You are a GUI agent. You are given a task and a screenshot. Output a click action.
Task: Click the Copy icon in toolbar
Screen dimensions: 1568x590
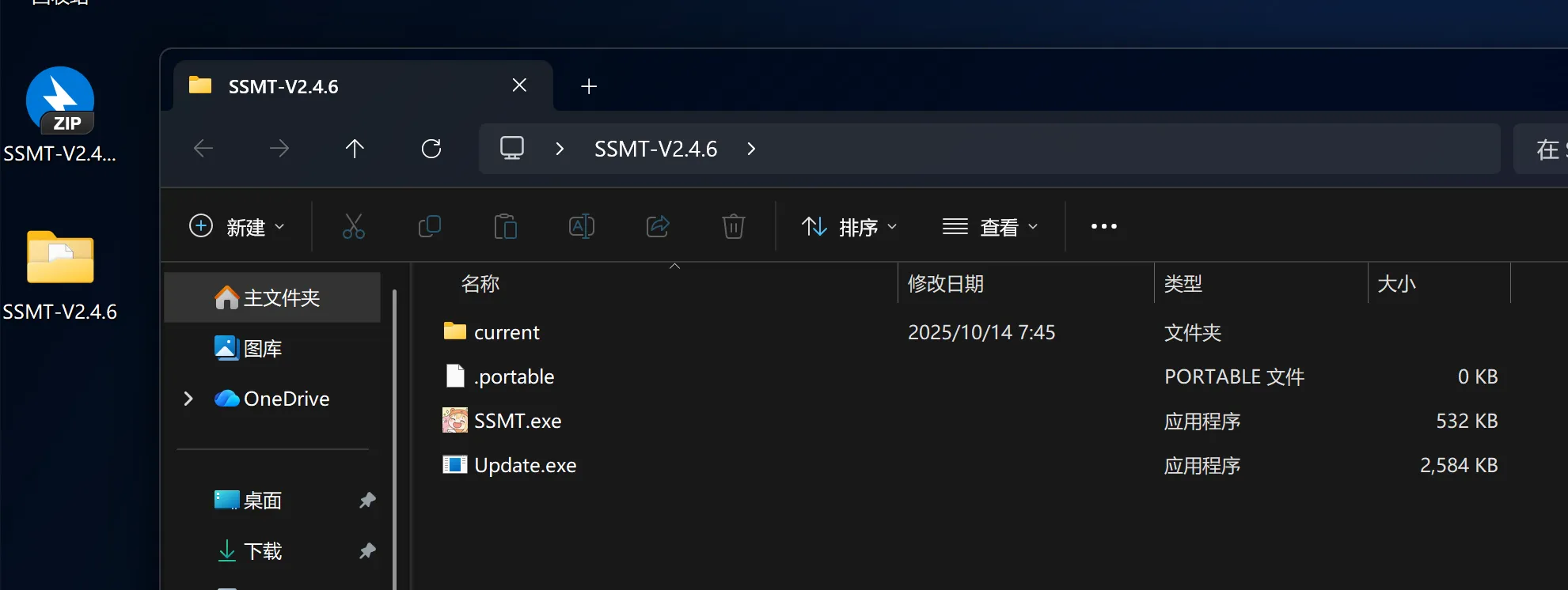[x=430, y=226]
